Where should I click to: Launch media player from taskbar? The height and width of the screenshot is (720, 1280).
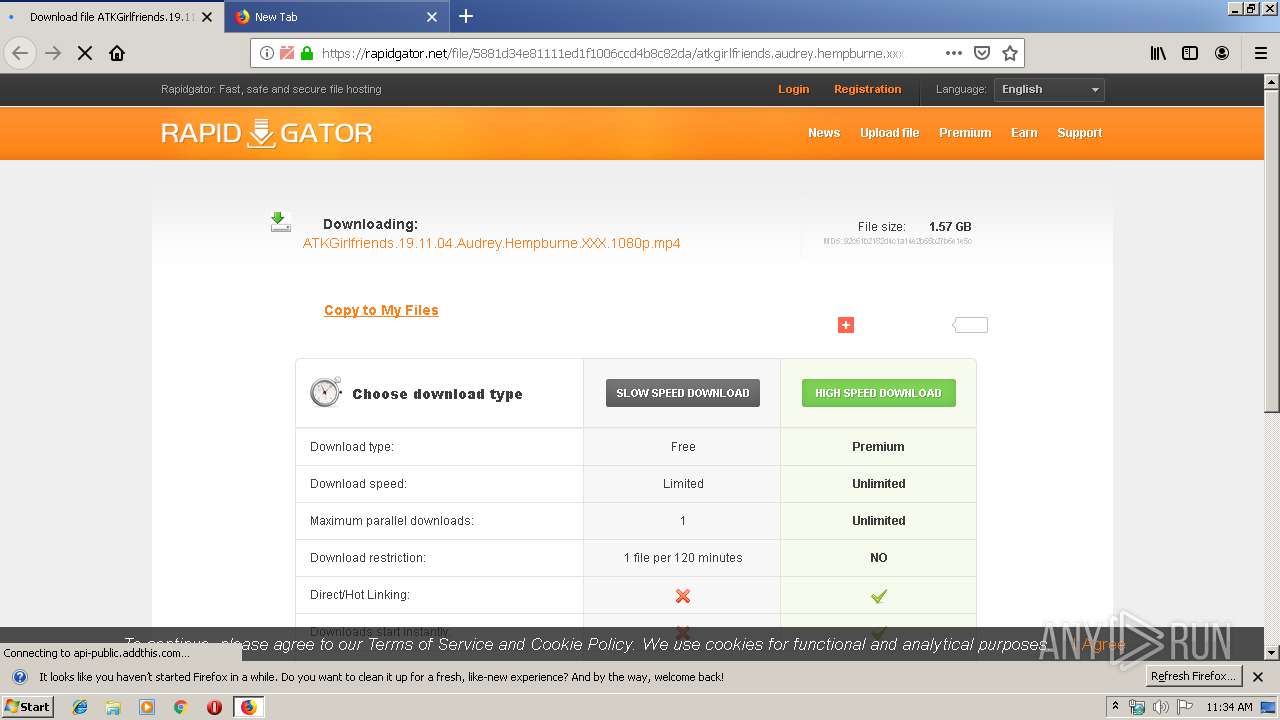[x=147, y=707]
